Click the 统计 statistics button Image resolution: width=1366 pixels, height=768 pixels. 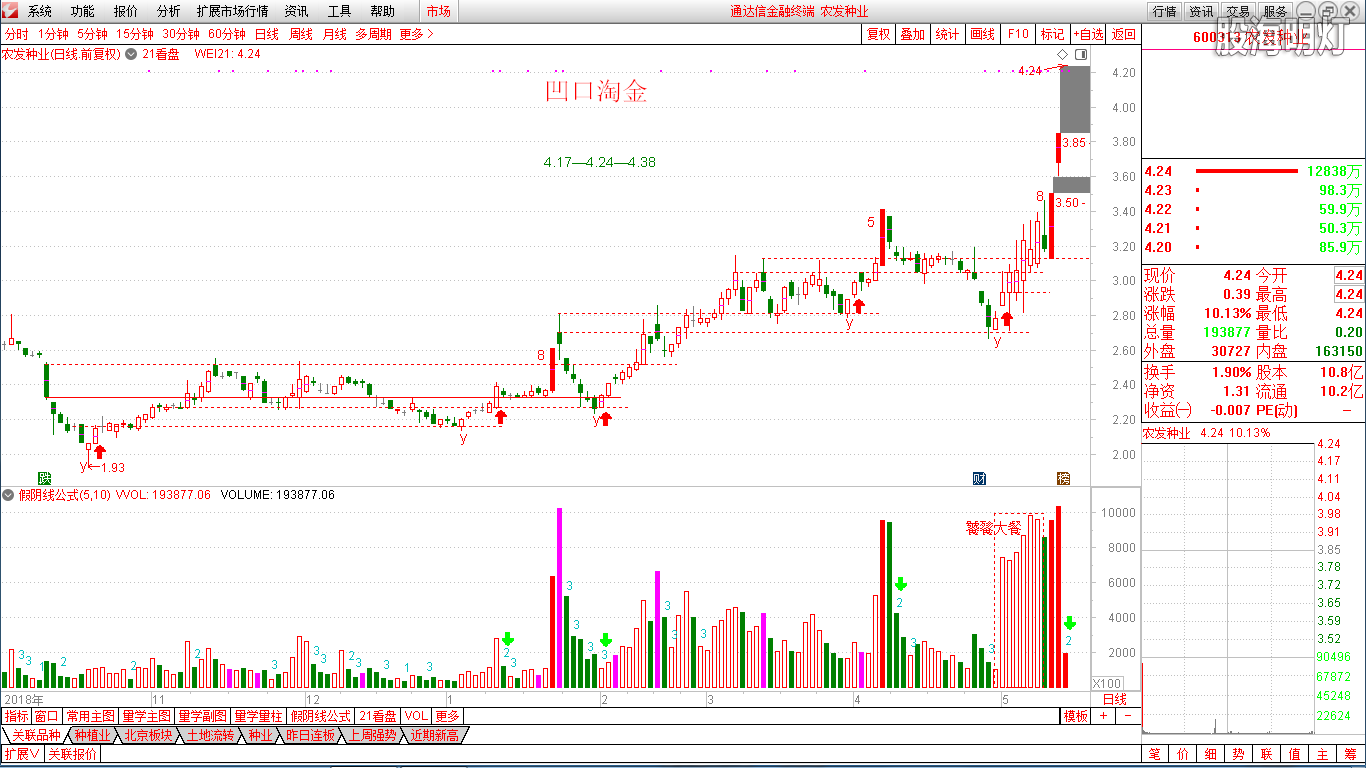(x=947, y=34)
